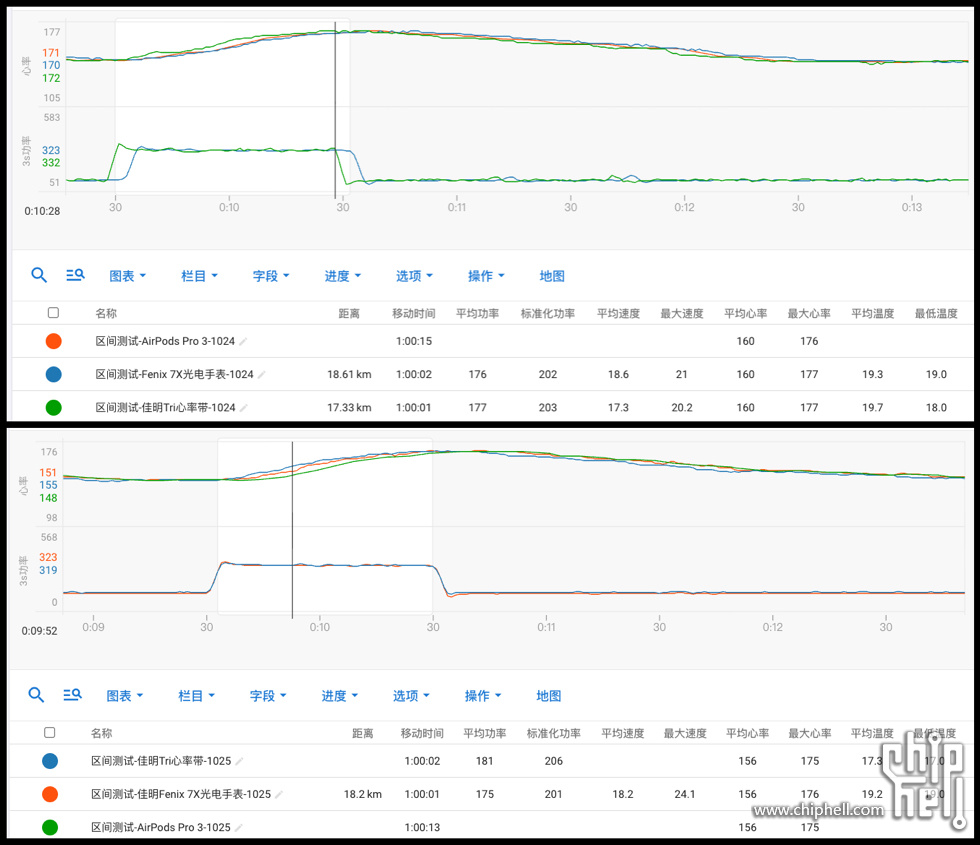Image resolution: width=980 pixels, height=845 pixels.
Task: Open activity 区间测试-AirPods Pro 3-1025
Action: click(x=161, y=828)
